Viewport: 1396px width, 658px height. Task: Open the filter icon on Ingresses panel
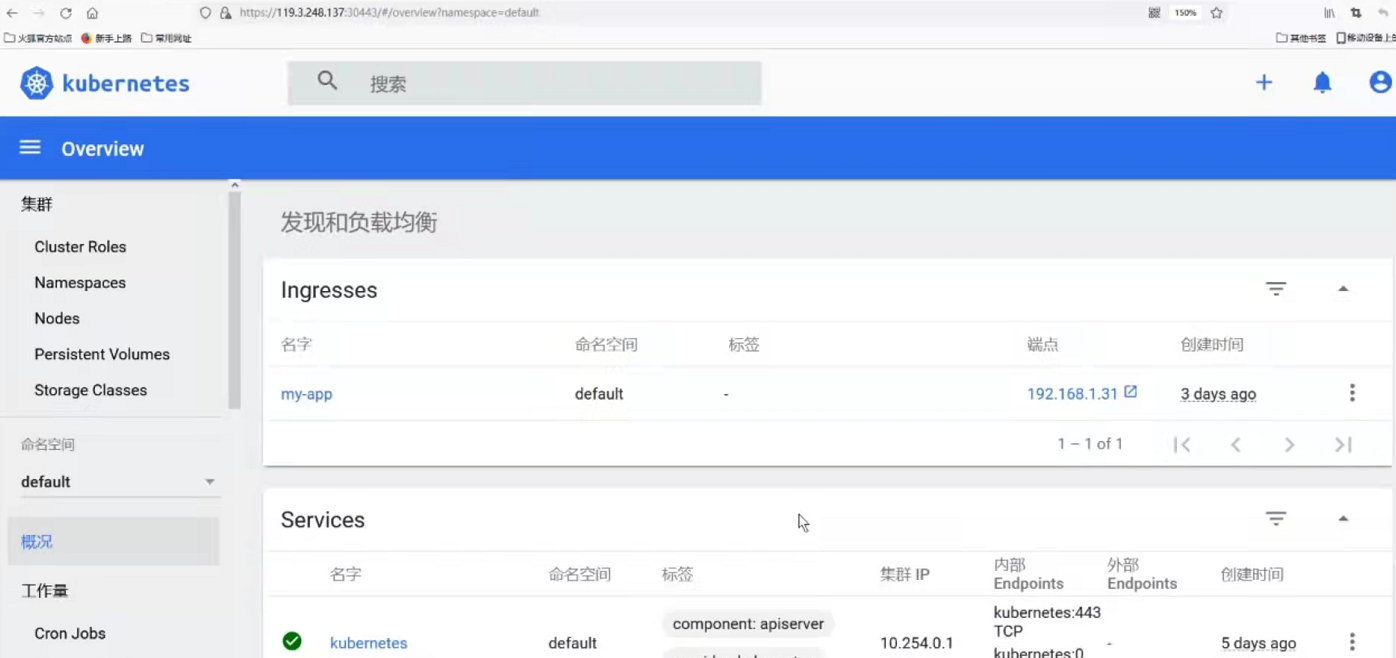[x=1276, y=288]
